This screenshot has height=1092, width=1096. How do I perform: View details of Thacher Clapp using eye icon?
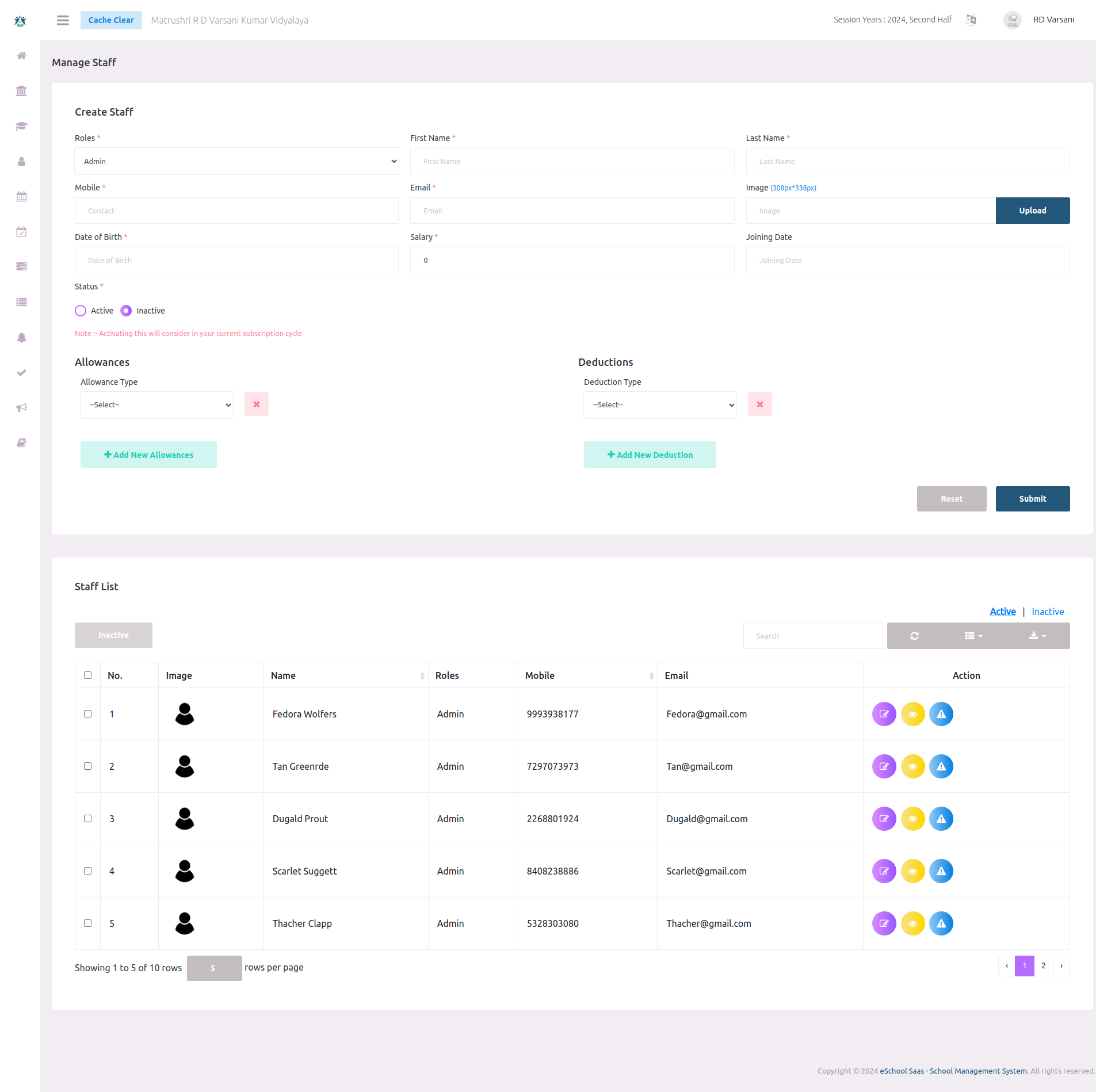(x=912, y=923)
